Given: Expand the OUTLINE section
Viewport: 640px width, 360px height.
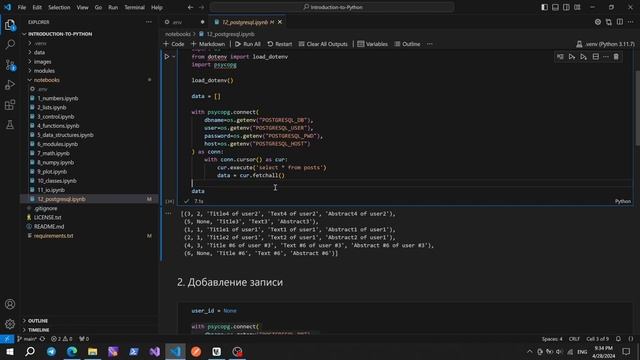Looking at the screenshot, I should pyautogui.click(x=38, y=321).
